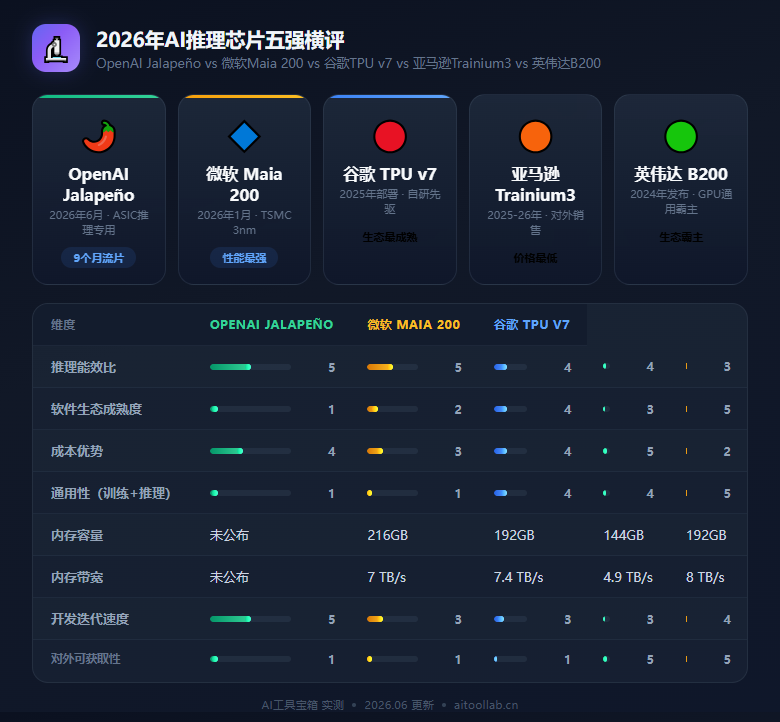This screenshot has width=780, height=722.
Task: Click 未公布 in the 内存带宽 row
Action: coord(229,577)
